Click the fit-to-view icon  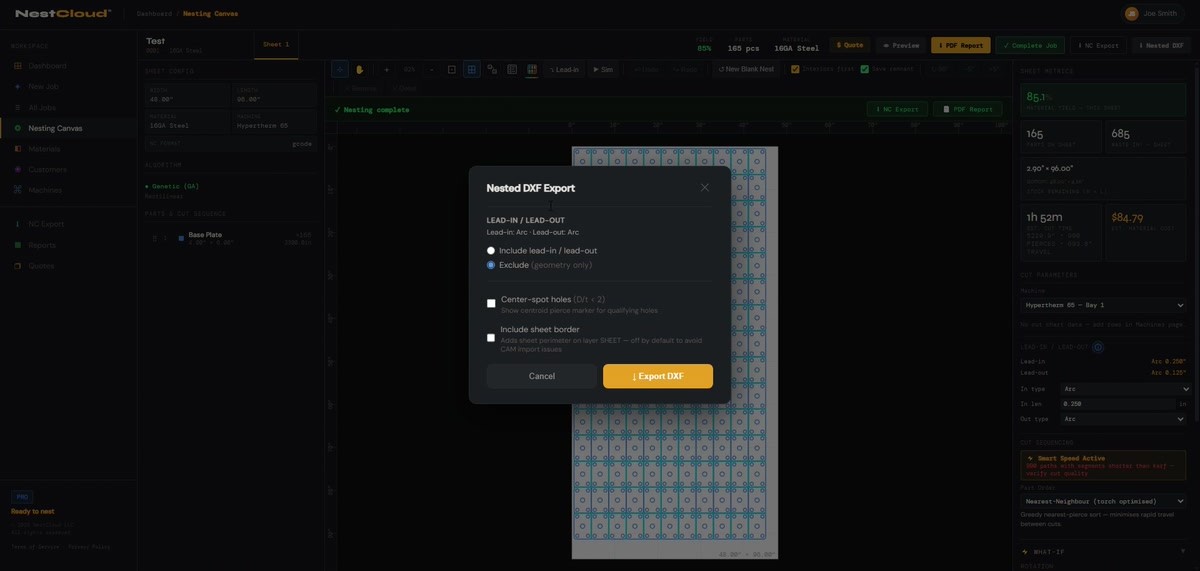(x=452, y=69)
